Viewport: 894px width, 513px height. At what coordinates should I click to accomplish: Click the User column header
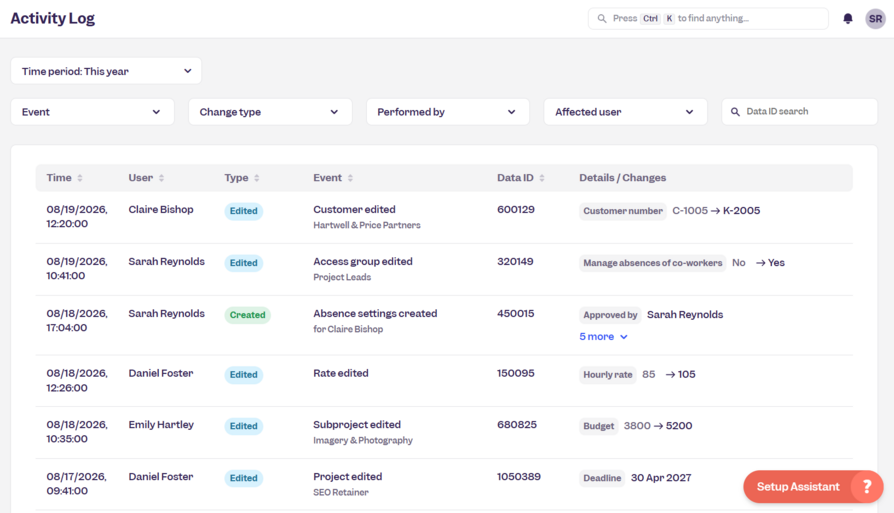pyautogui.click(x=140, y=178)
